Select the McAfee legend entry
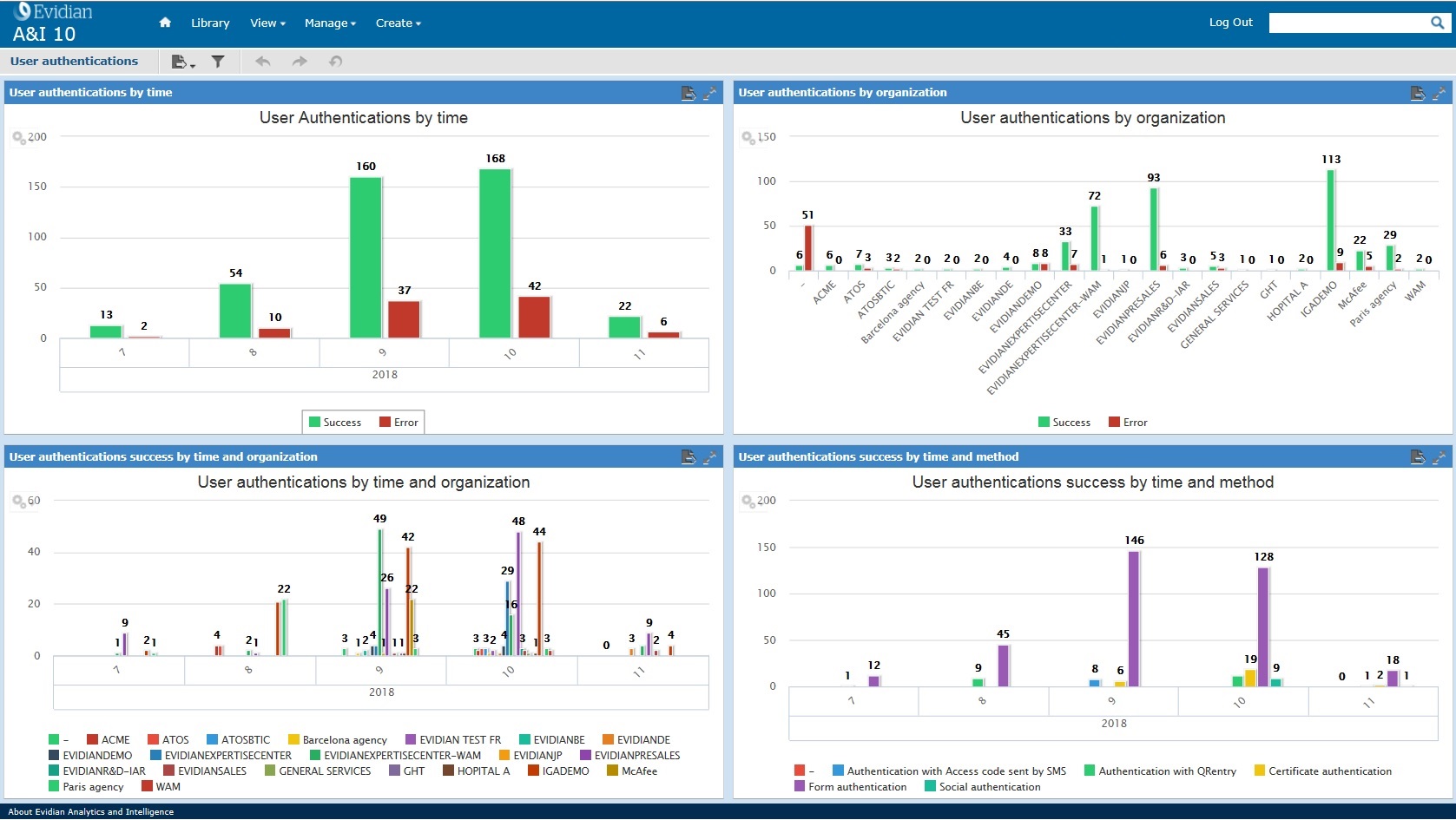 [632, 771]
